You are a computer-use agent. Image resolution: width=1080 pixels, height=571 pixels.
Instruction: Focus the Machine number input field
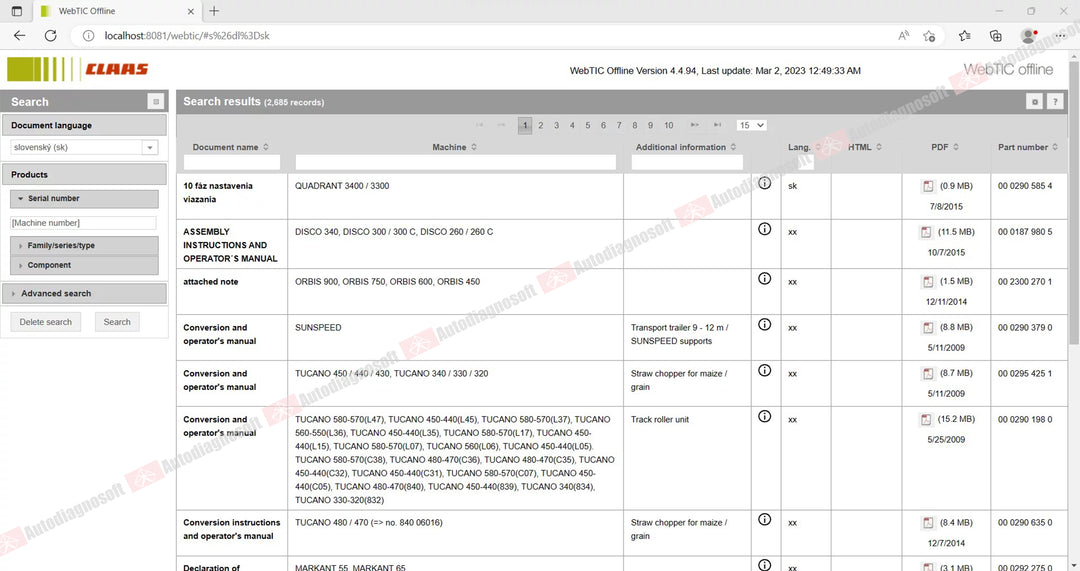tap(83, 223)
